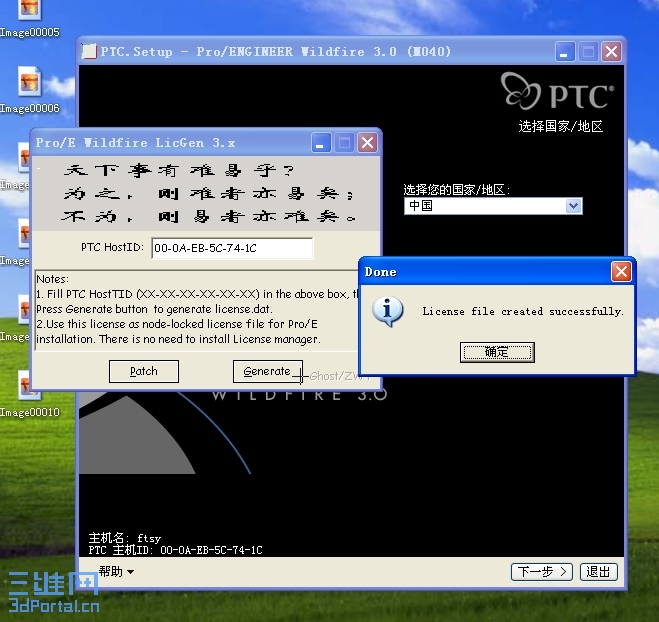Select the Image00006 desktop icon
This screenshot has height=622, width=659.
coord(29,90)
